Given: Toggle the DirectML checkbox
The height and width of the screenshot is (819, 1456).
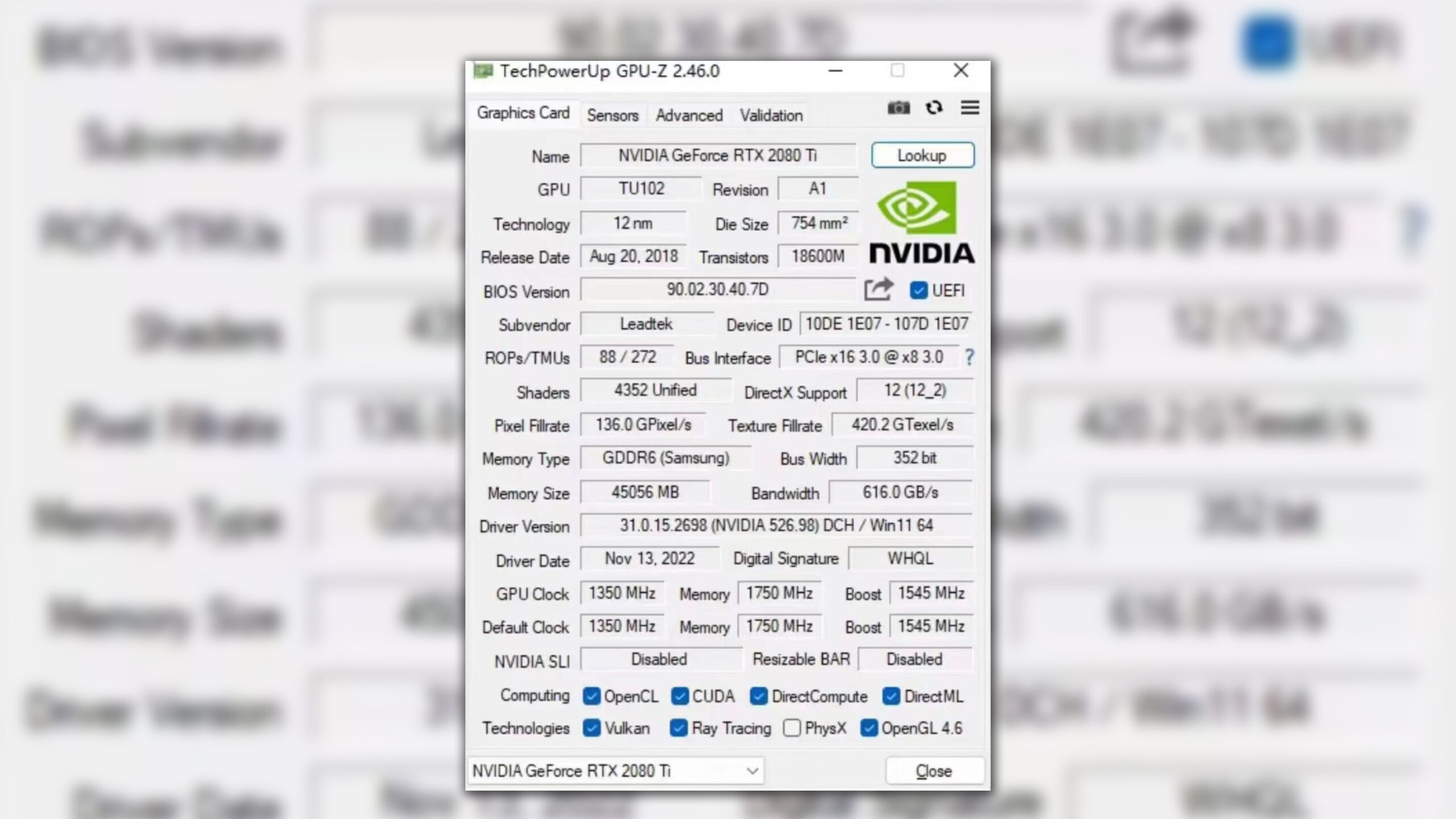Looking at the screenshot, I should coord(891,696).
